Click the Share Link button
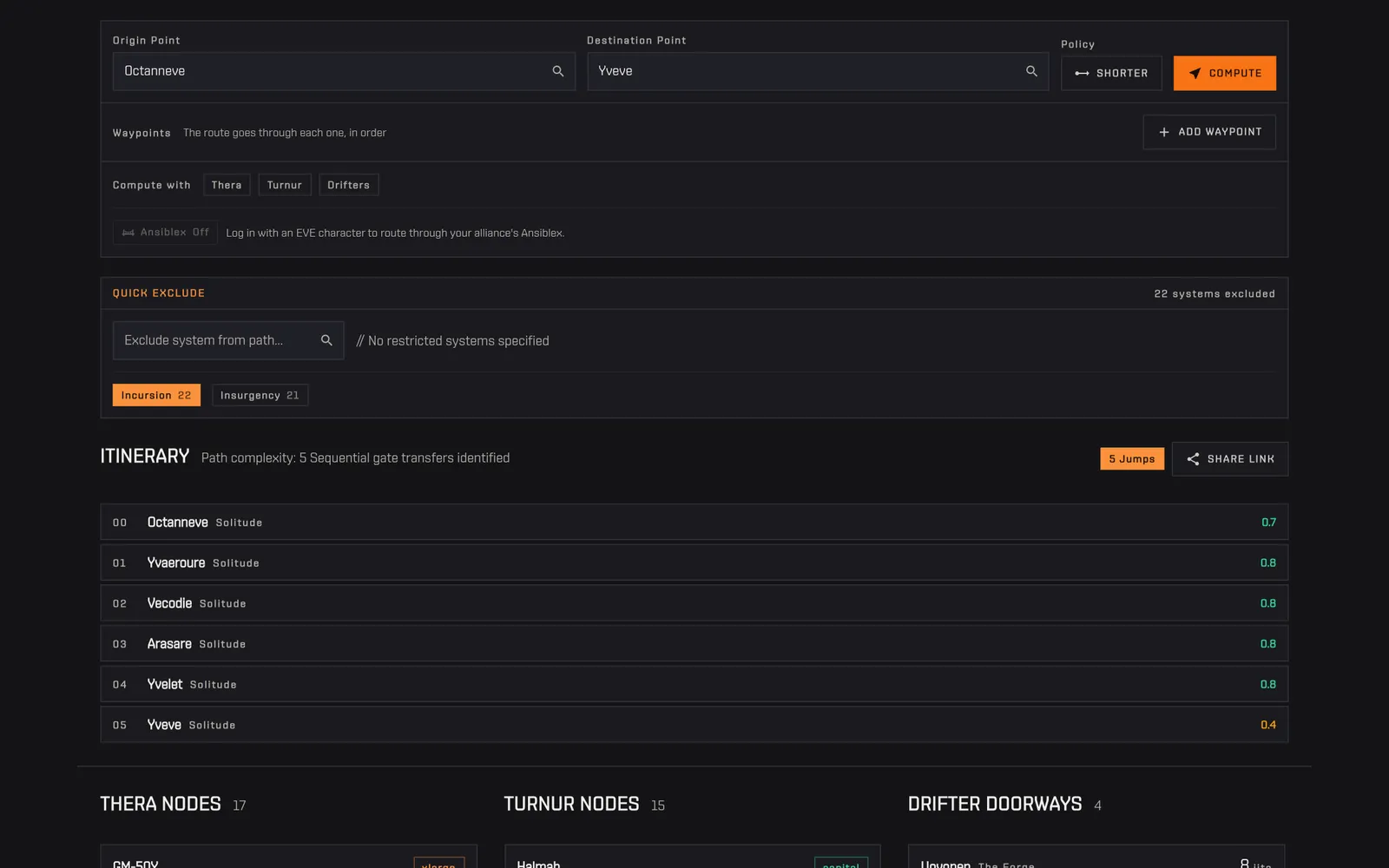The width and height of the screenshot is (1389, 868). coord(1230,459)
